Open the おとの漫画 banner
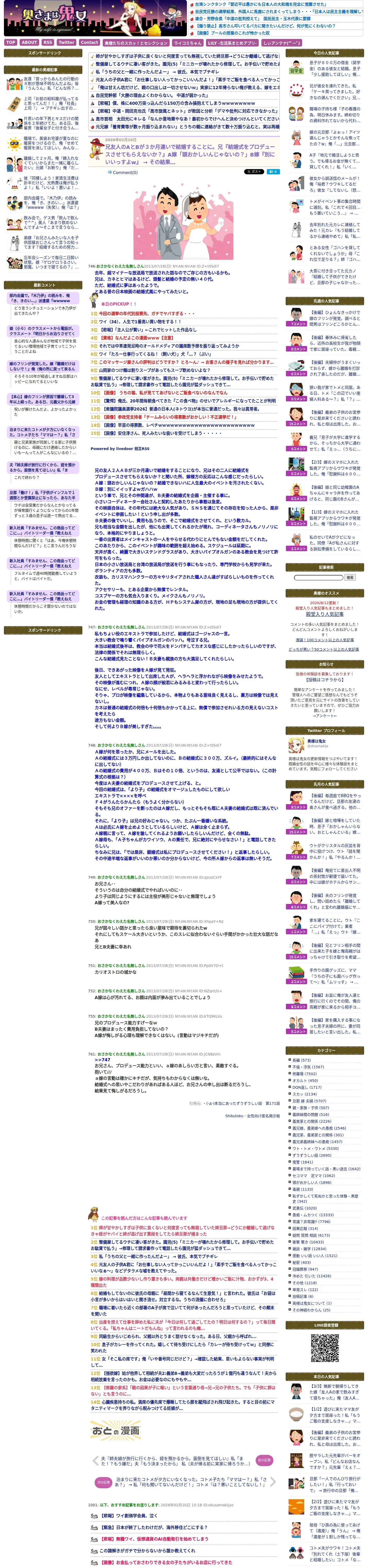Image resolution: width=368 pixels, height=1568 pixels. point(116,1431)
